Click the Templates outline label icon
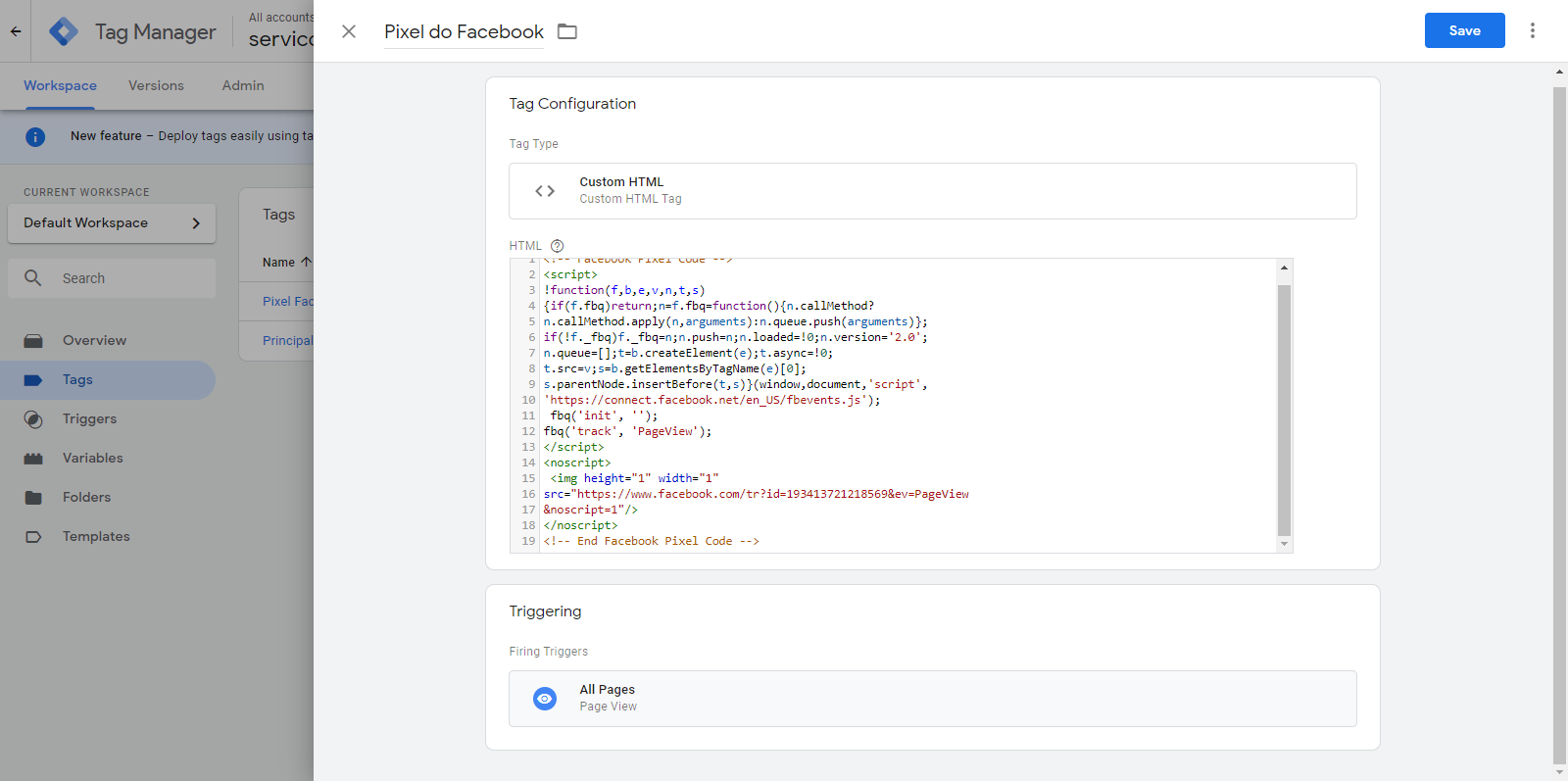This screenshot has height=781, width=1568. [x=33, y=537]
